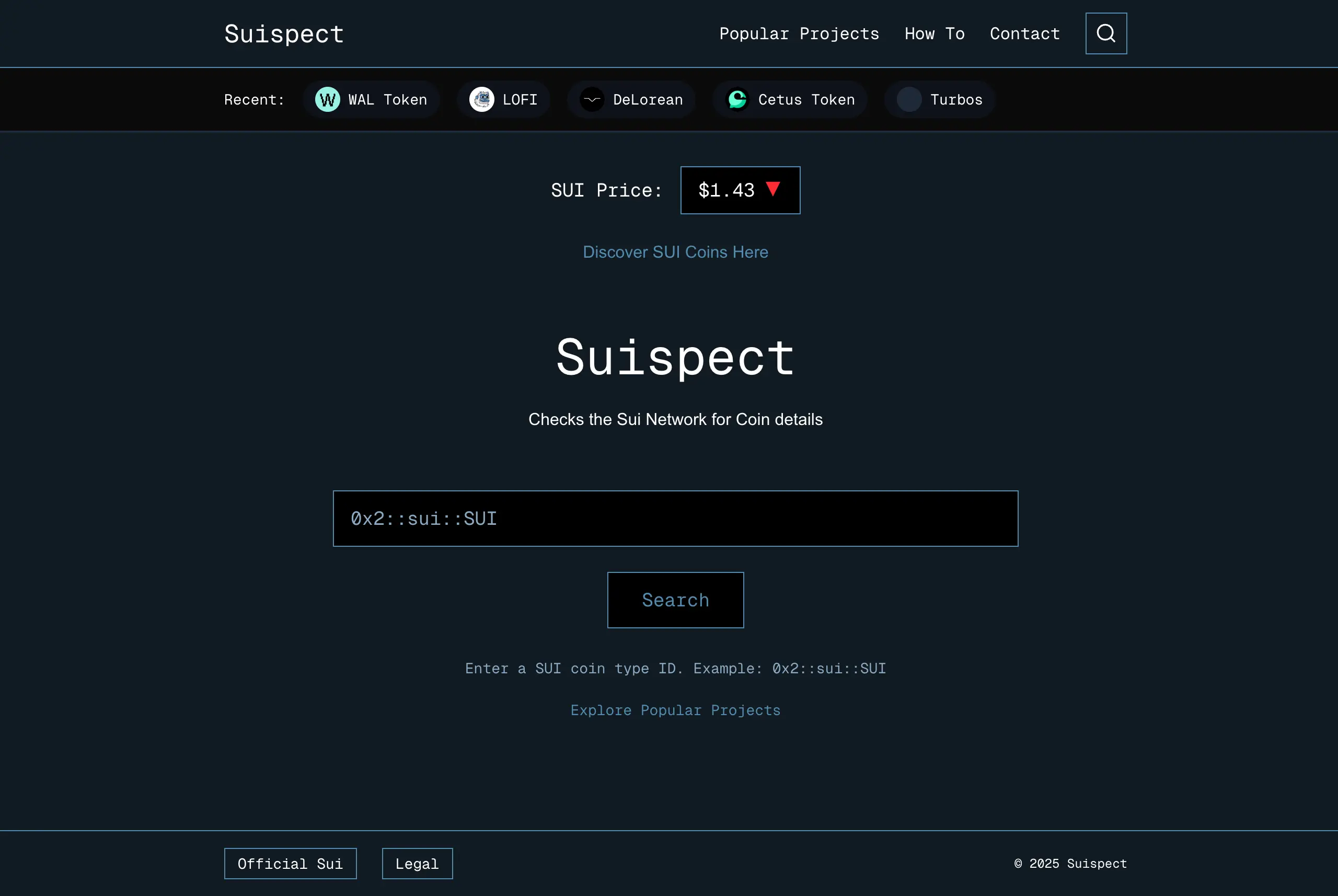Screen dimensions: 1338x896
Task: Click the Official Sui button
Action: (x=290, y=864)
